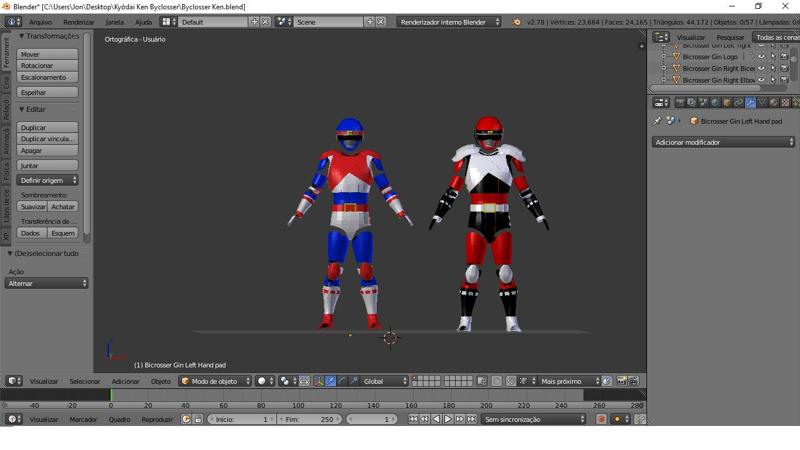Click the record button in timeline header
Screen dimensions: 800x450
click(x=601, y=419)
